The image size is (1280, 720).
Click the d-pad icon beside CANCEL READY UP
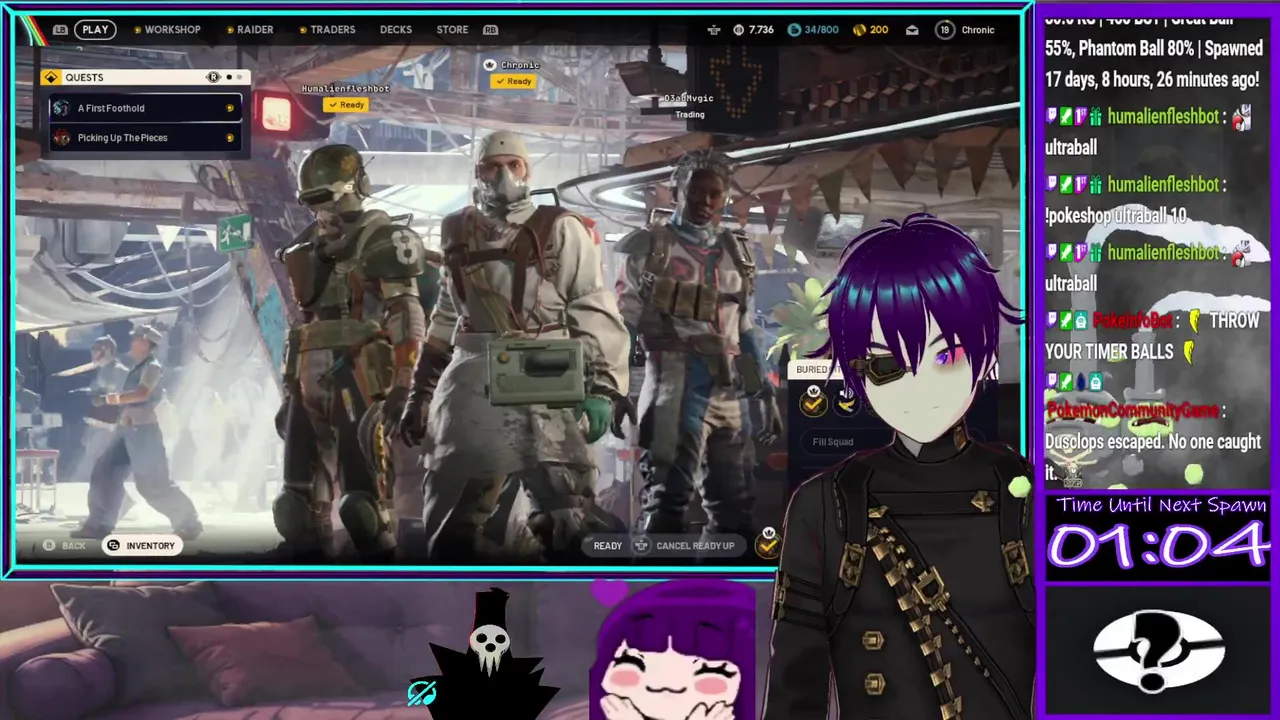tap(641, 546)
